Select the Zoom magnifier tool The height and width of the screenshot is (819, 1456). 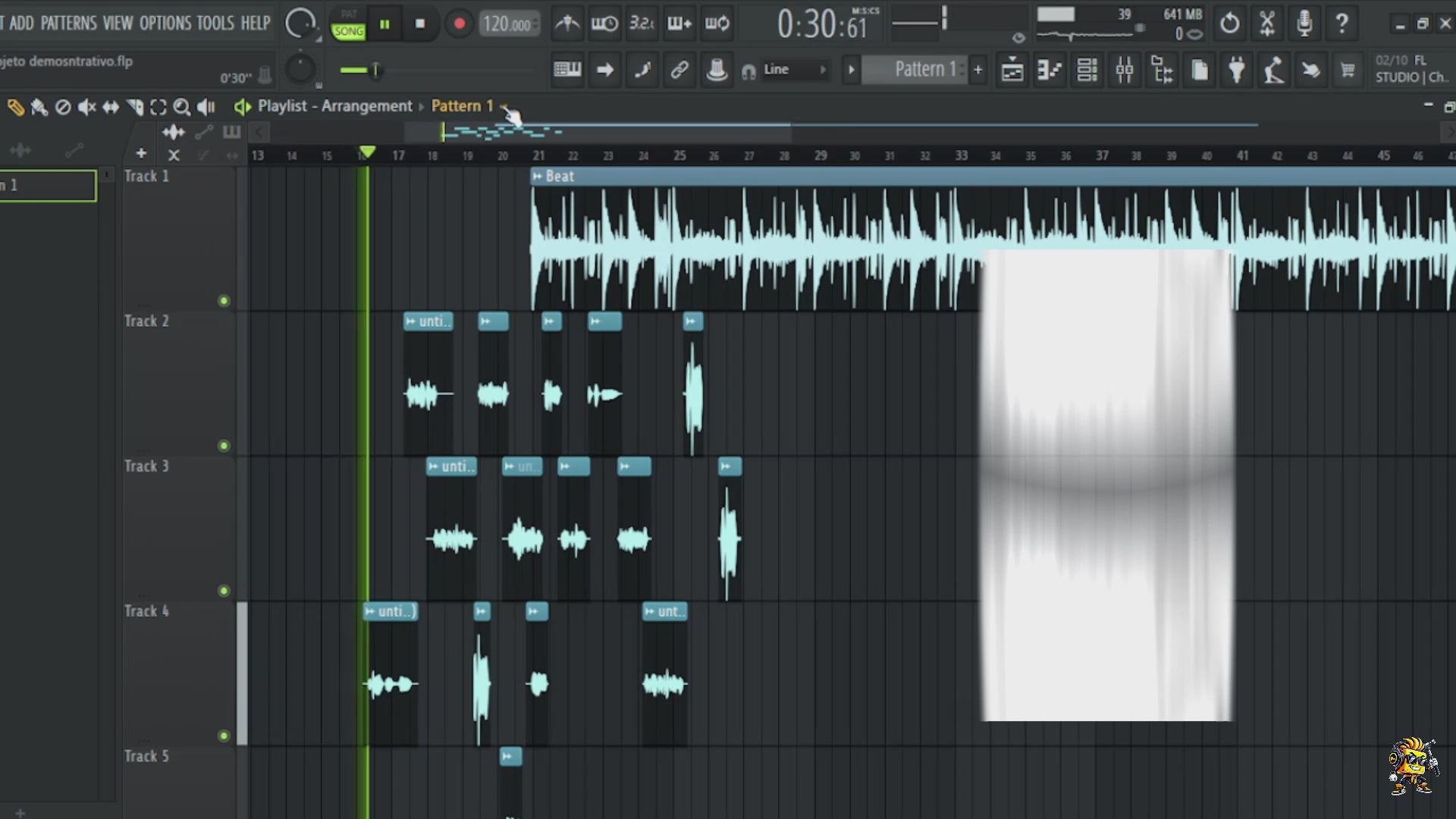coord(181,107)
